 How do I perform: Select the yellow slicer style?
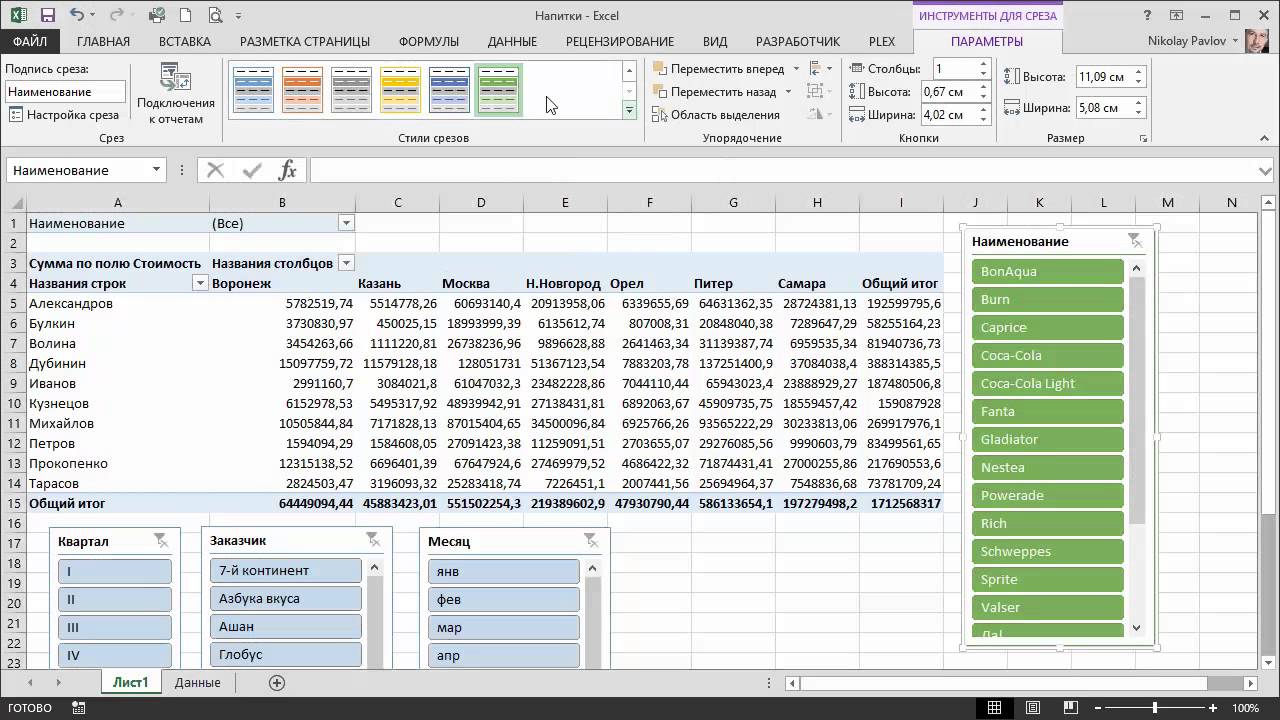(x=400, y=90)
